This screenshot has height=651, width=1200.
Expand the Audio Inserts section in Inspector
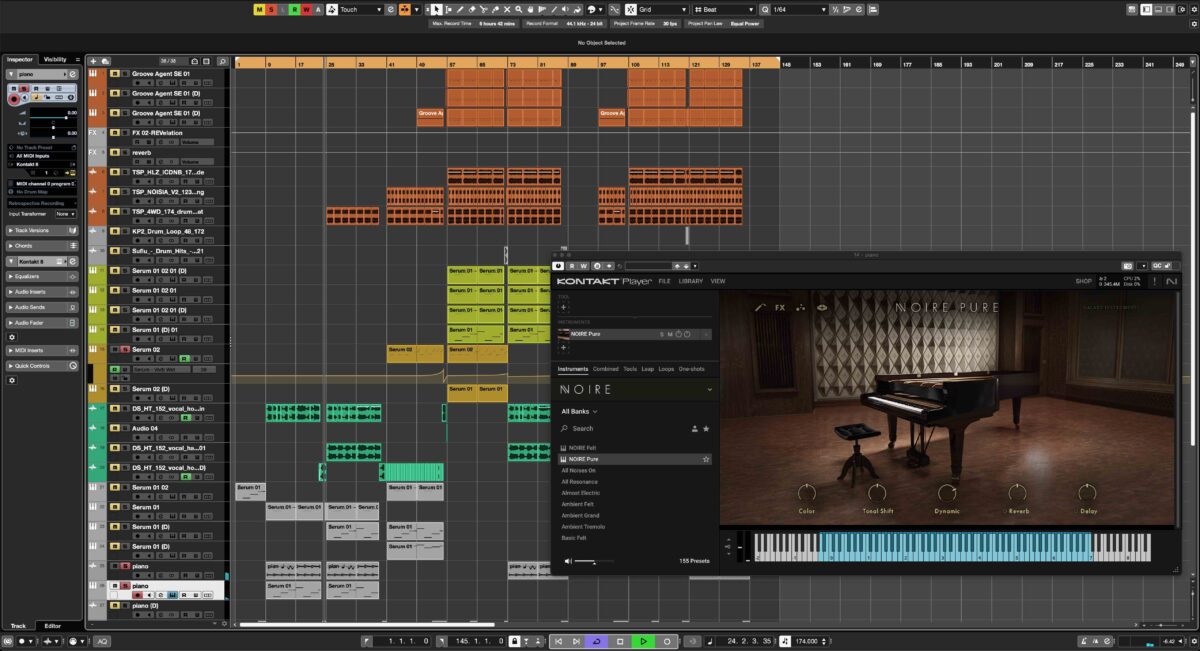point(43,291)
